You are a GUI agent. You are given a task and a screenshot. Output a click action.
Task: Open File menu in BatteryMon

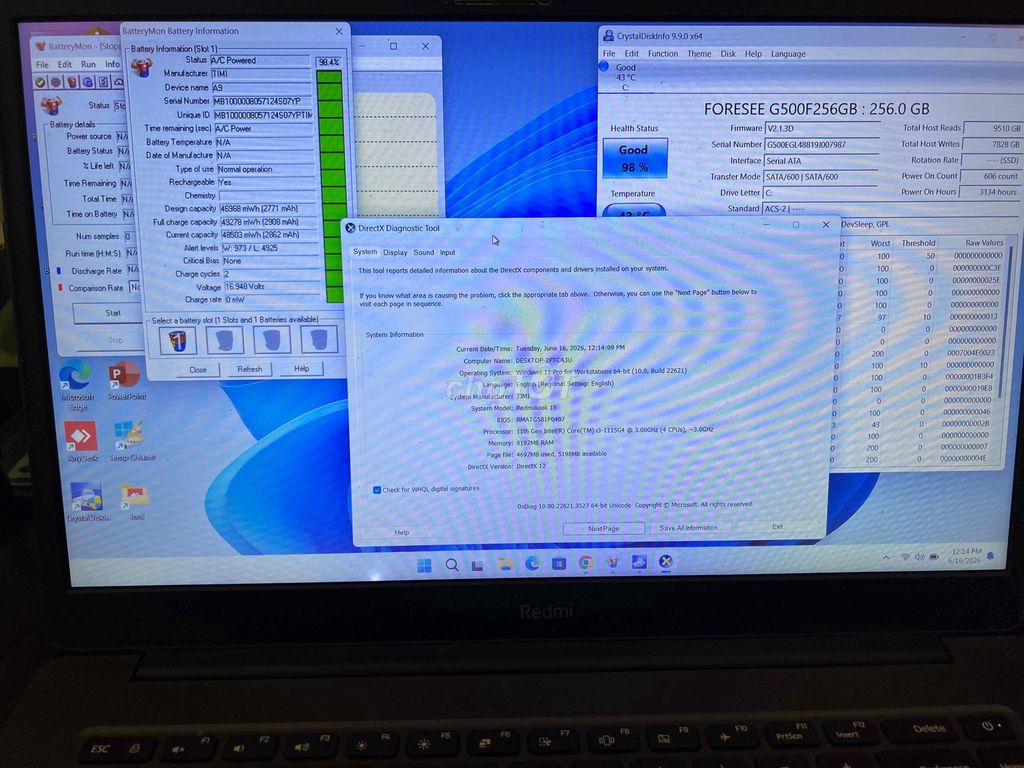tap(42, 65)
